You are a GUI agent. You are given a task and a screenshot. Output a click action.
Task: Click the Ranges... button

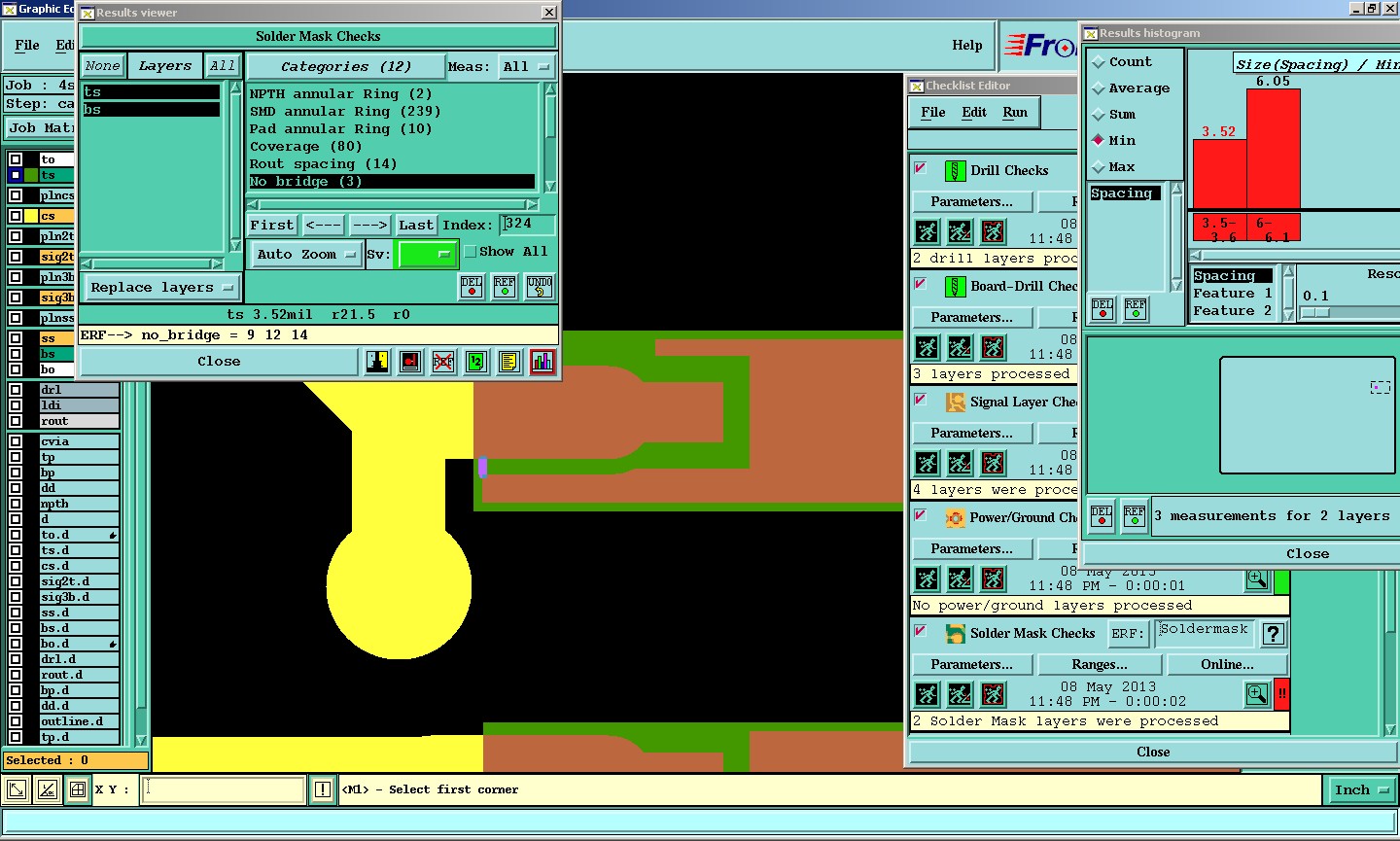[x=1100, y=665]
